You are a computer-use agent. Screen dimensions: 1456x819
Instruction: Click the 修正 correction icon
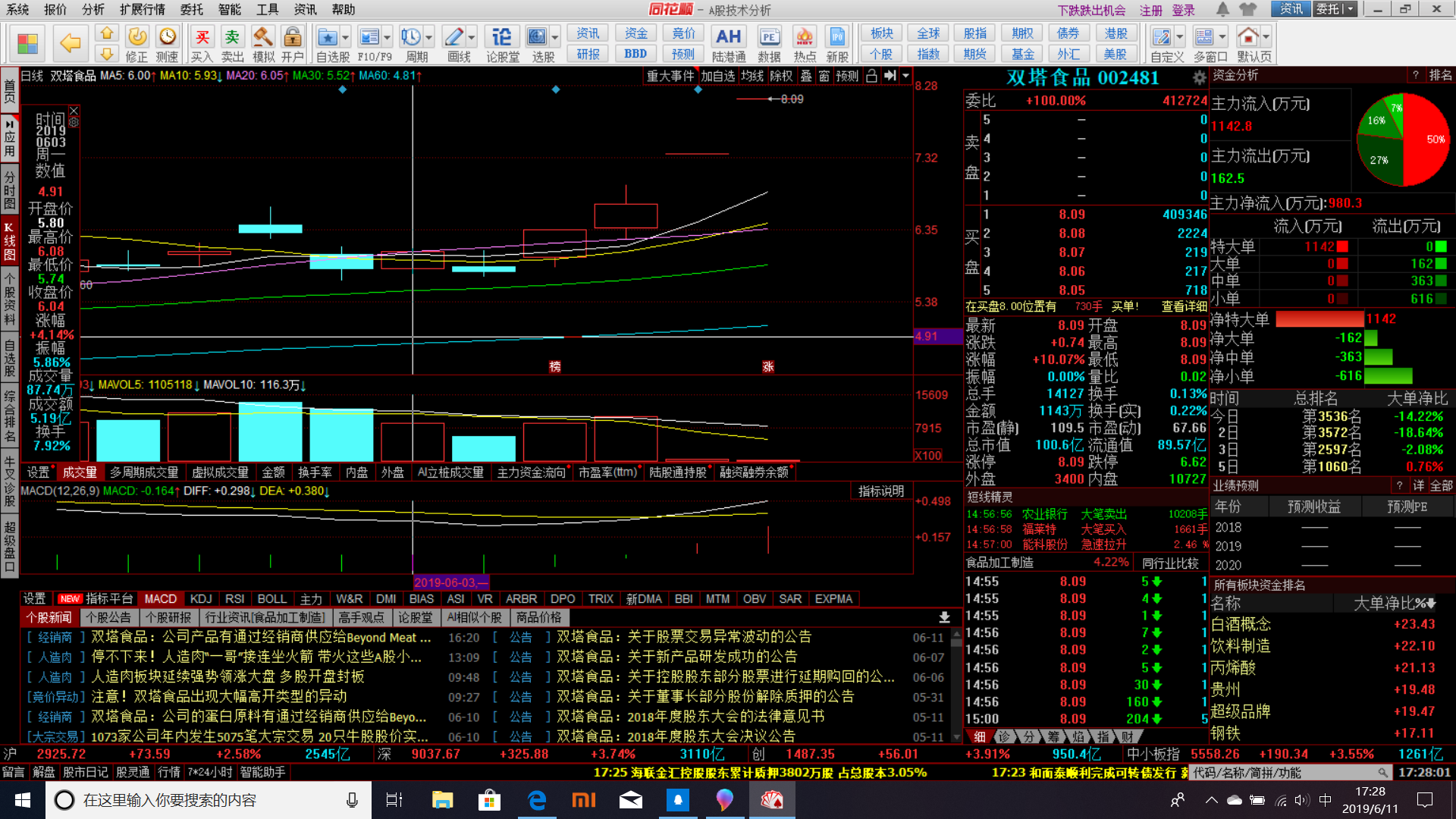click(x=136, y=43)
